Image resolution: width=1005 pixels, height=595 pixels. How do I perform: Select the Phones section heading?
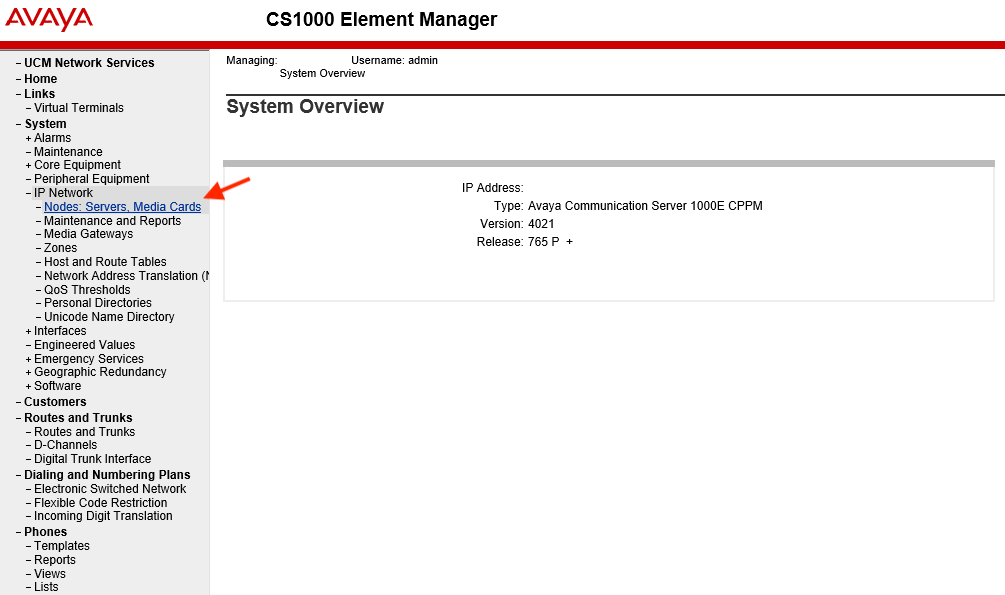[x=46, y=532]
